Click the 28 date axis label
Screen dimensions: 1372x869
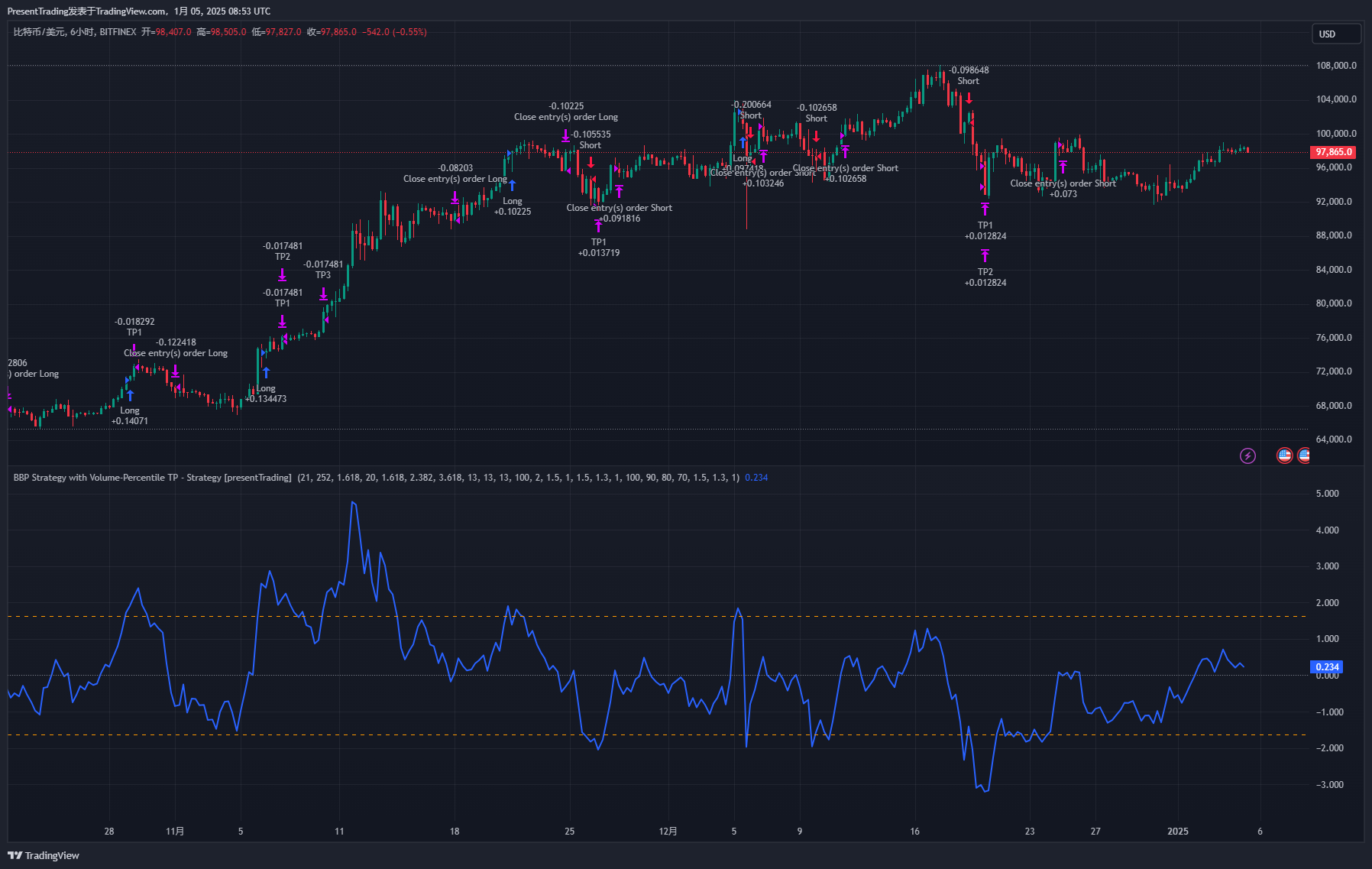109,832
